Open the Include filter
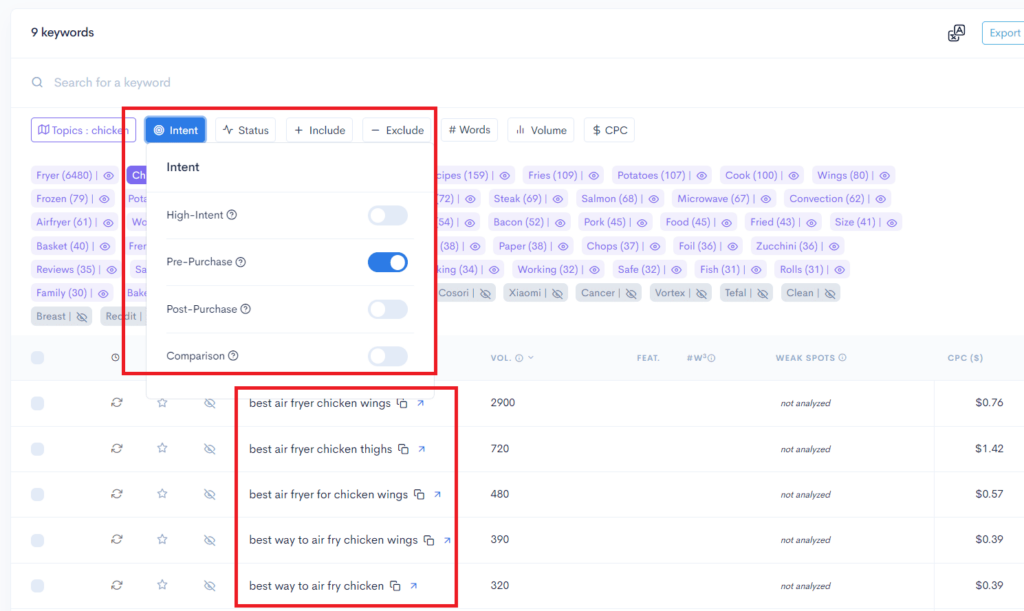1024x611 pixels. [x=319, y=129]
